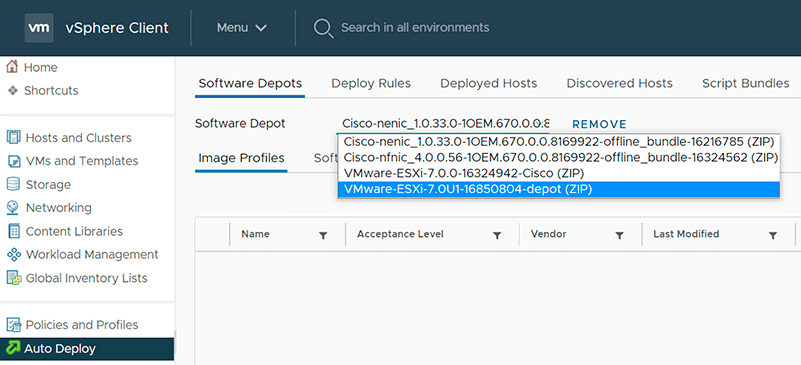Click the Networking globe icon

pyautogui.click(x=13, y=208)
